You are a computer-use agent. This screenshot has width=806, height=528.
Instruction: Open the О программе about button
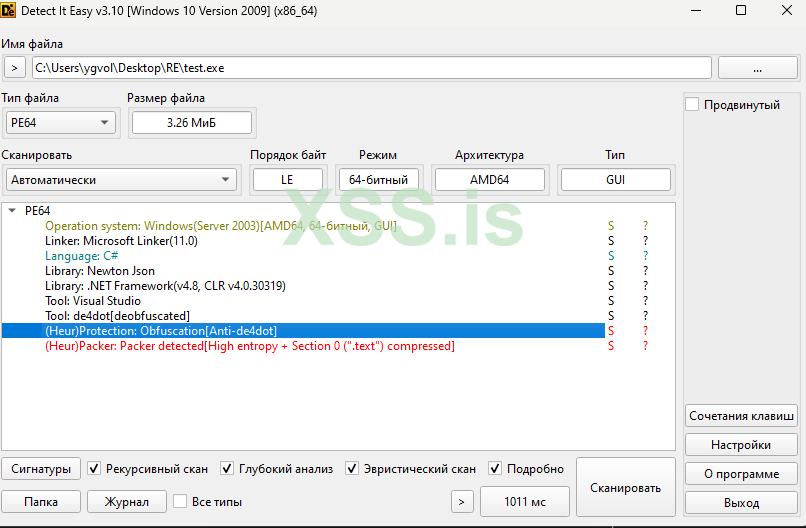(741, 474)
